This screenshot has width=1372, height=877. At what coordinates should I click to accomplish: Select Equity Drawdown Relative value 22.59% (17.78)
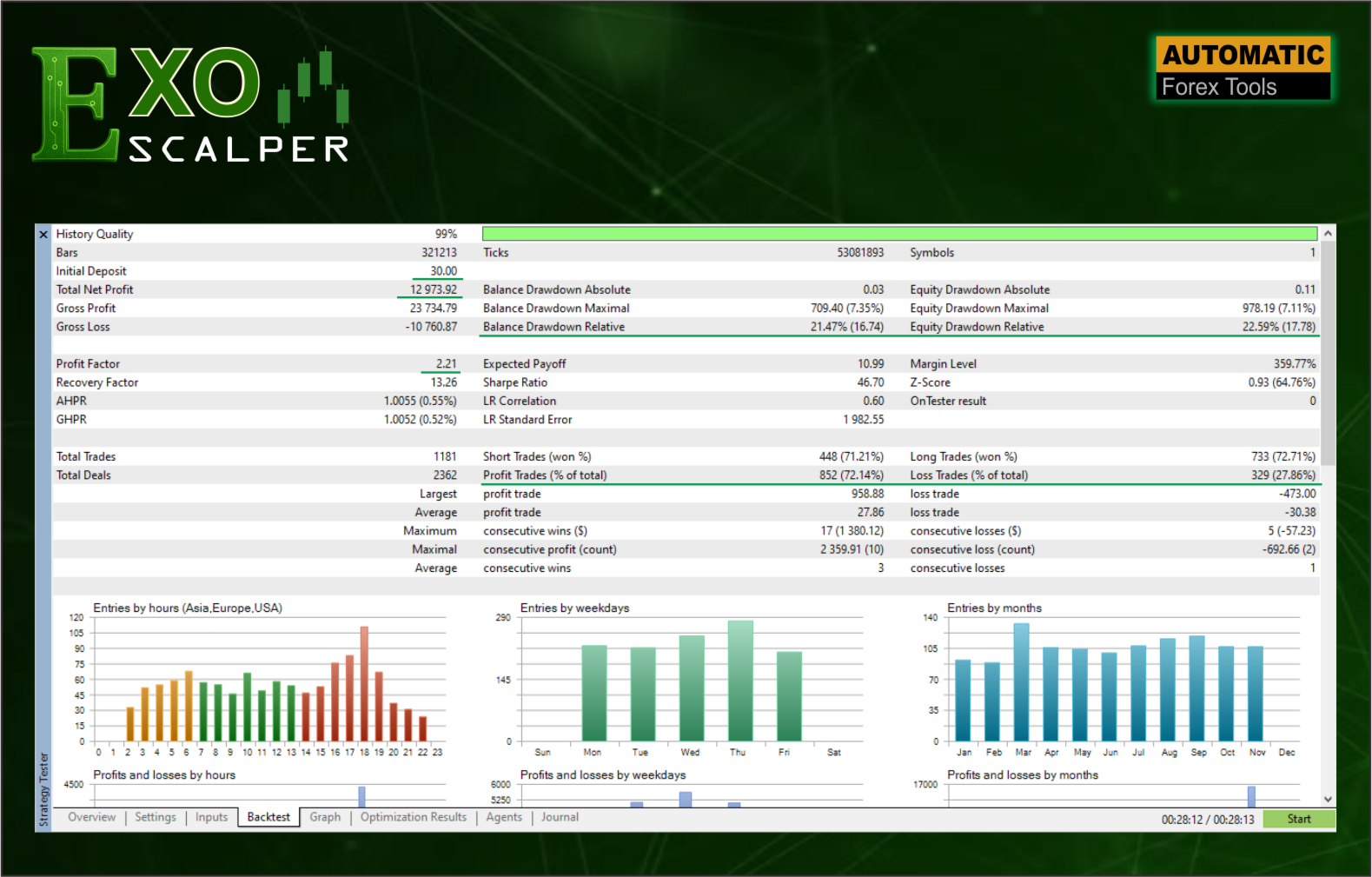coord(1279,327)
